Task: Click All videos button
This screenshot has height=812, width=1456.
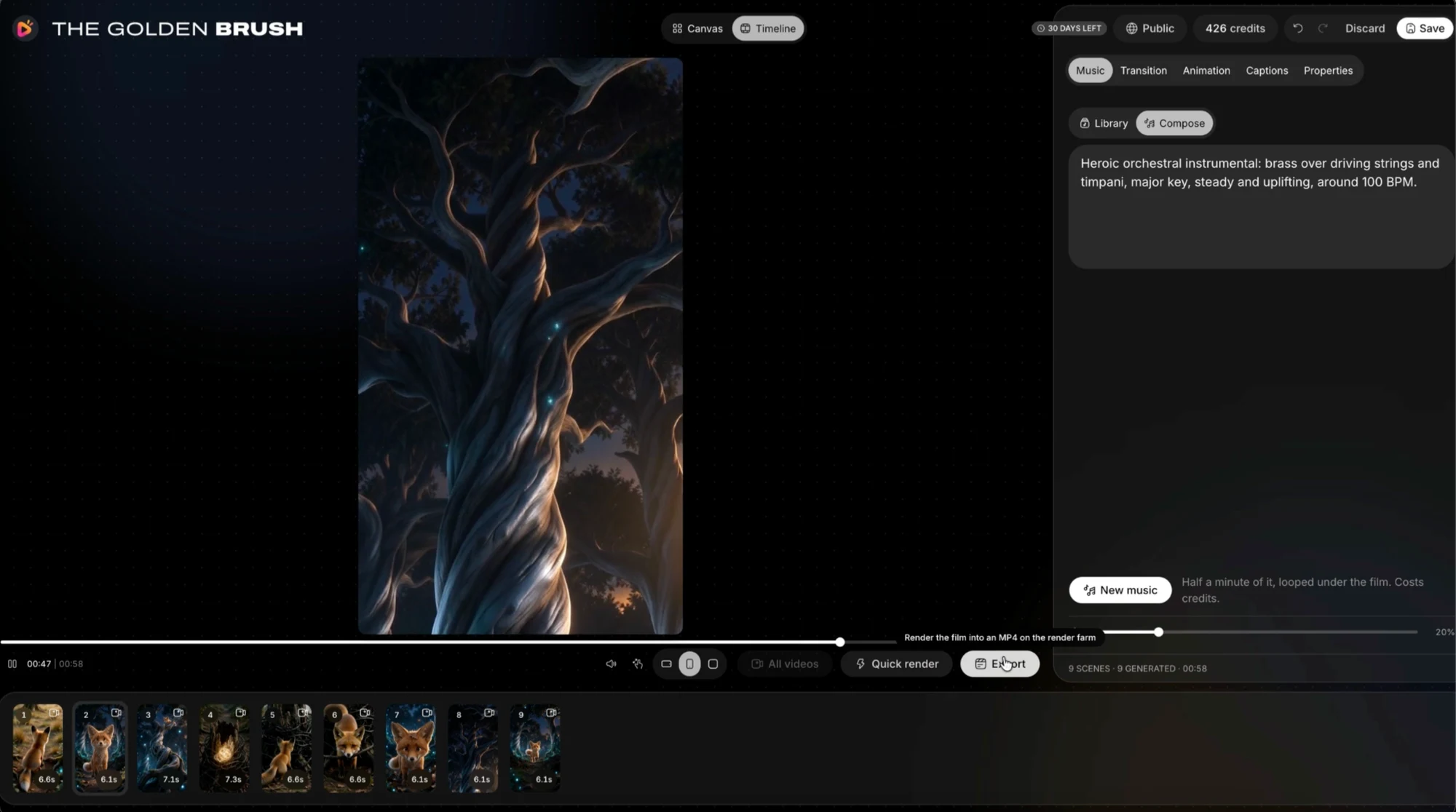Action: click(785, 664)
